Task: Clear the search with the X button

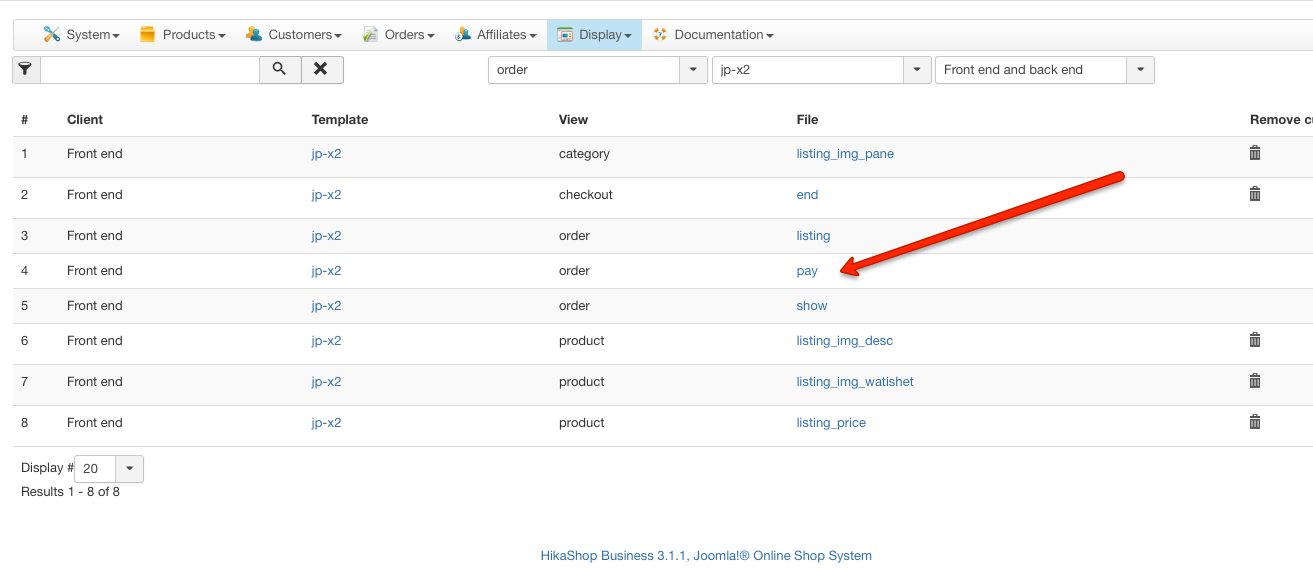Action: pos(321,70)
